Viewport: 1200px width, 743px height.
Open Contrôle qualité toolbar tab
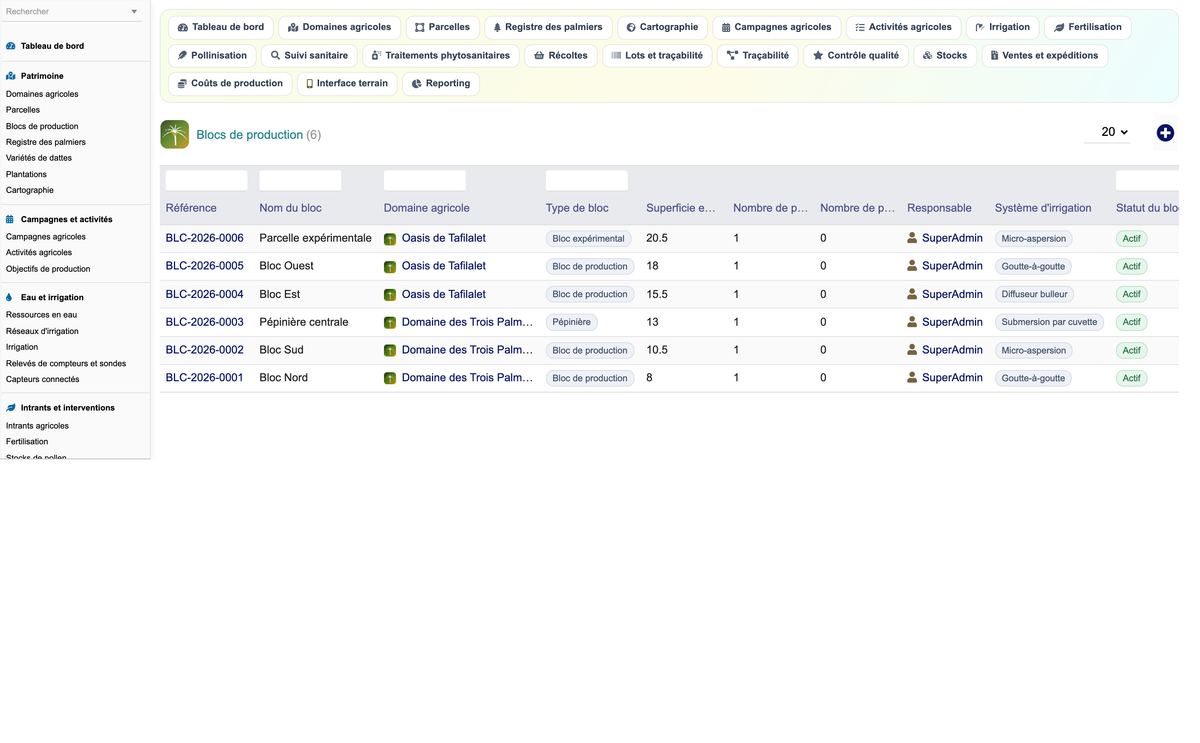pos(856,55)
